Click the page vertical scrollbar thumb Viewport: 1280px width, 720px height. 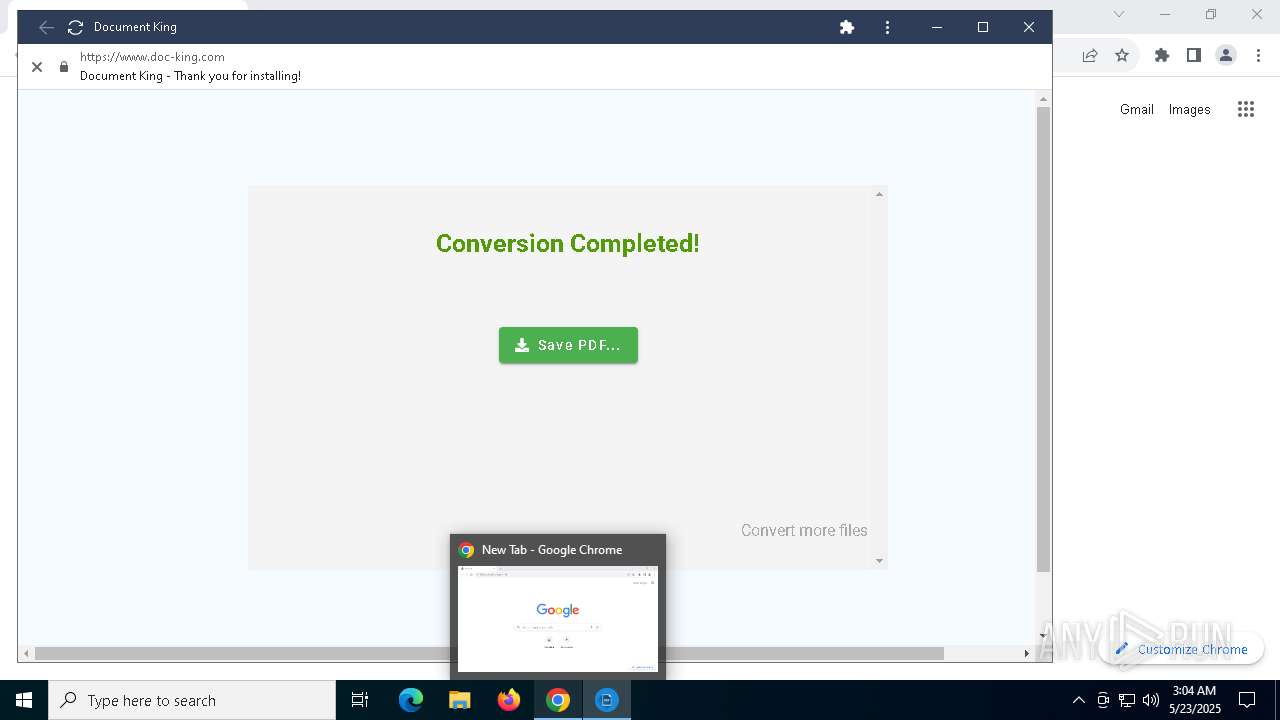click(1043, 340)
